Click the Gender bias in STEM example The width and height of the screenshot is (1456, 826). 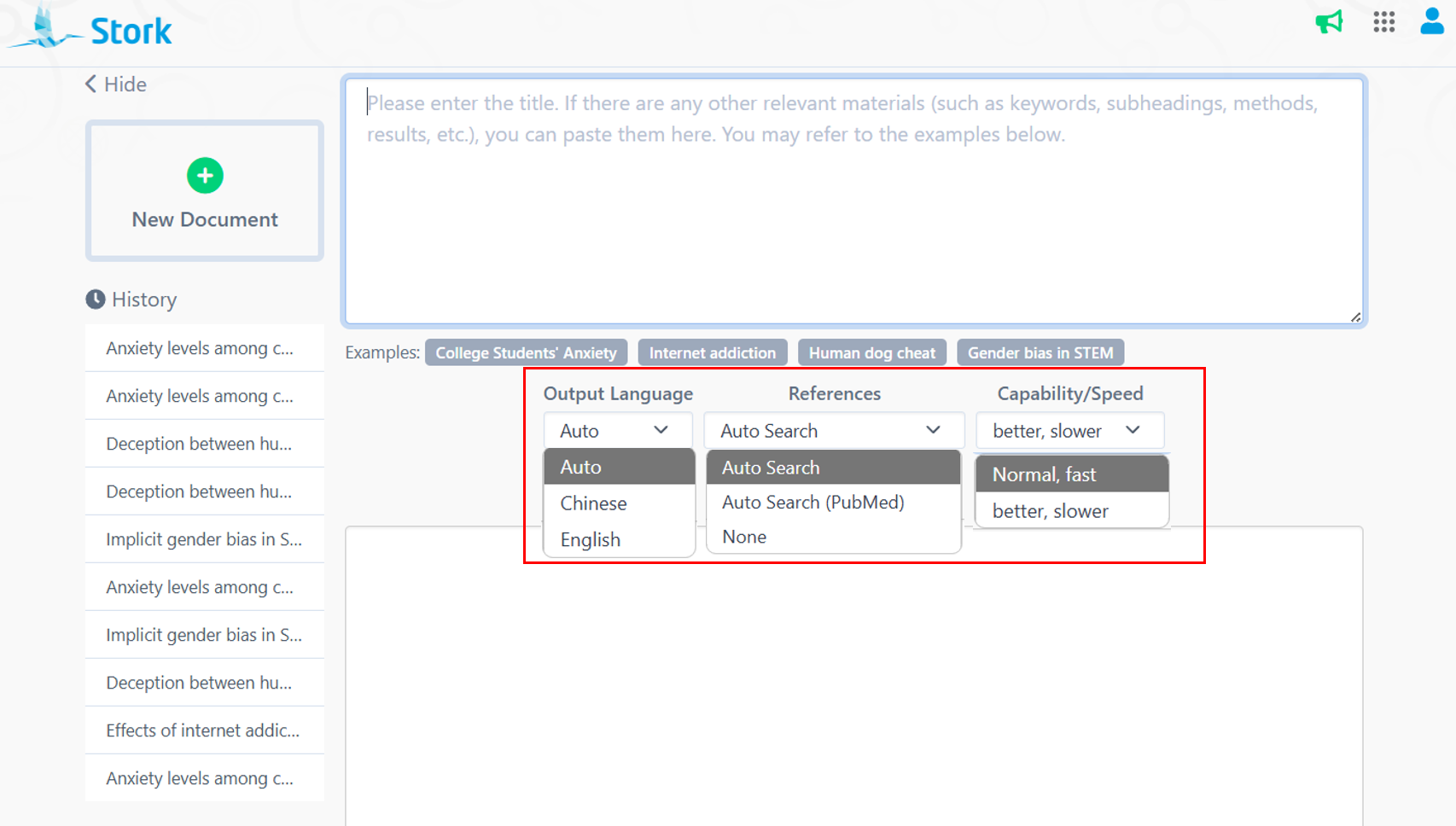1040,352
